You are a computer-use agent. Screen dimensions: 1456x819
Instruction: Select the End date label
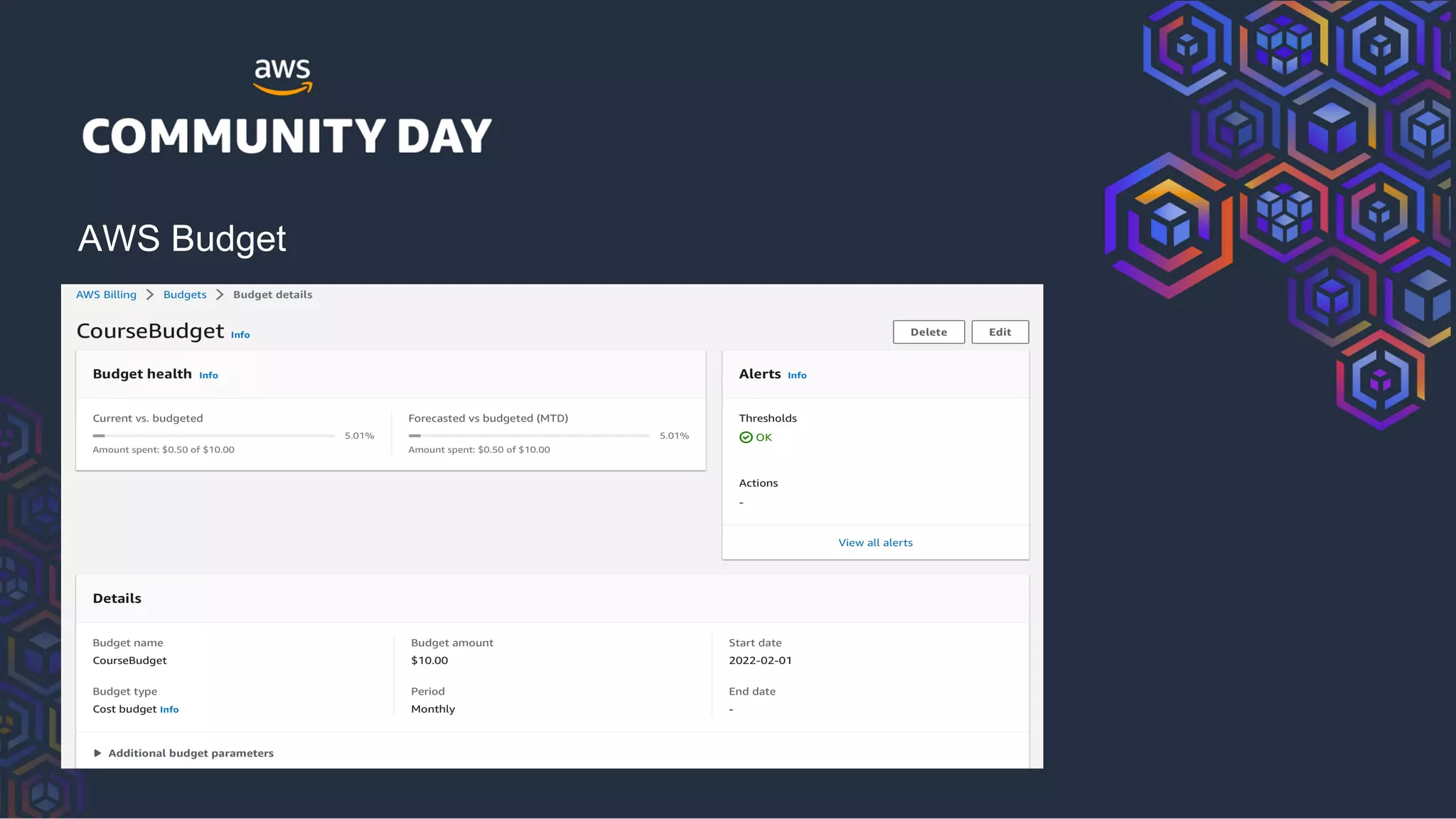[x=752, y=691]
